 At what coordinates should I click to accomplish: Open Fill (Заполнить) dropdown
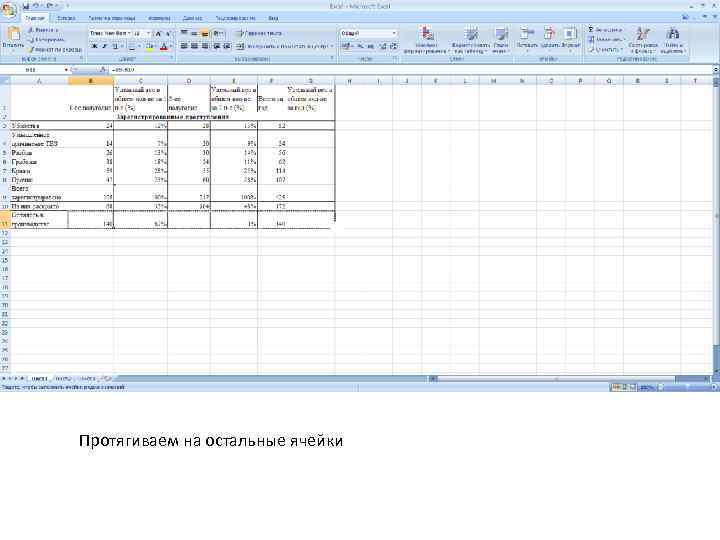coord(605,39)
